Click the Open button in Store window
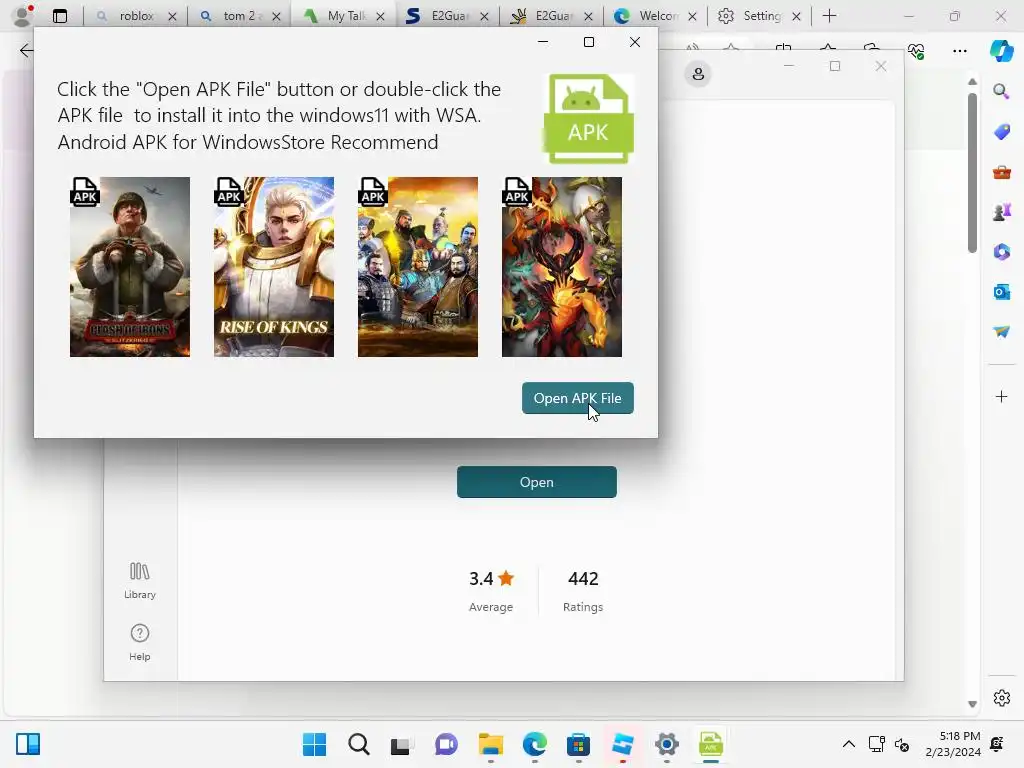Viewport: 1024px width, 768px height. (x=536, y=482)
